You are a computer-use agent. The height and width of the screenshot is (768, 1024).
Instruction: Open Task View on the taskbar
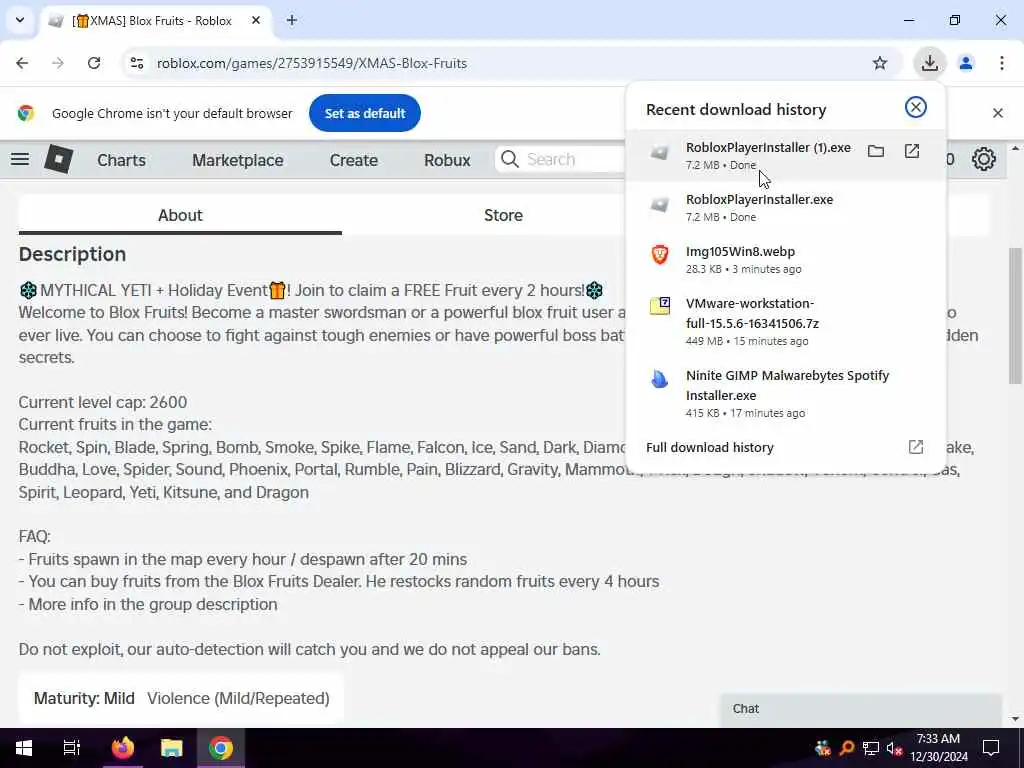(x=71, y=748)
